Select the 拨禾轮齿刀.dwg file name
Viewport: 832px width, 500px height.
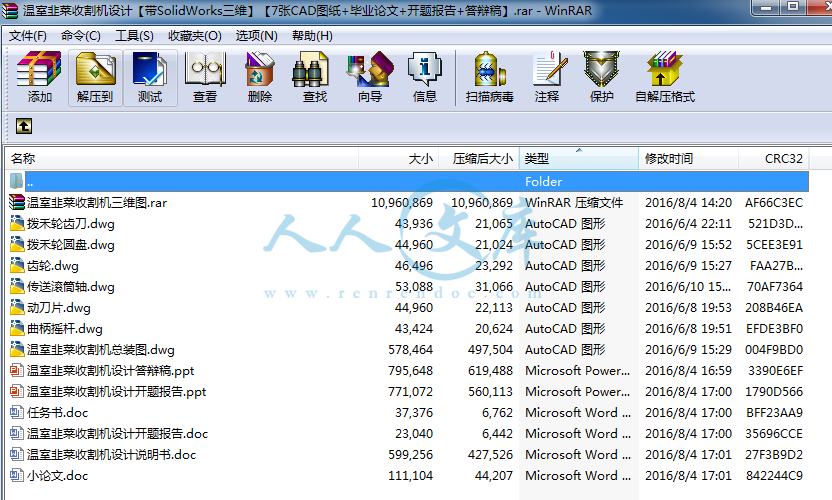point(71,223)
